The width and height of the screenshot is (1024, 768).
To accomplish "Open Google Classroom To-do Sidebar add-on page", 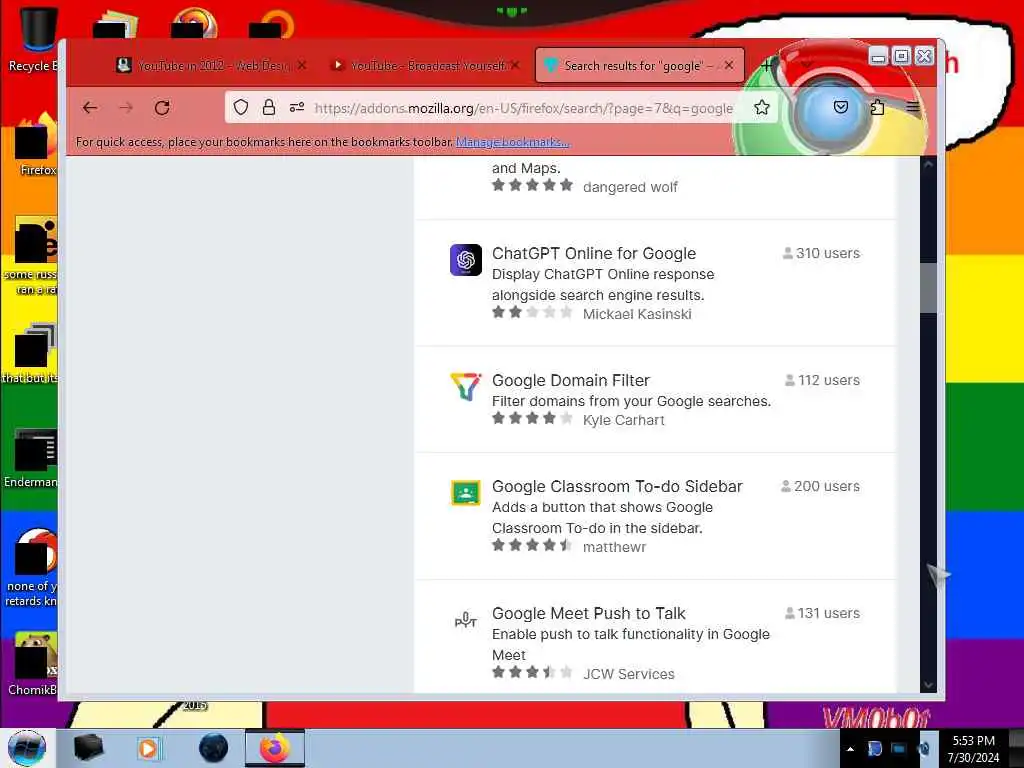I will coord(617,487).
